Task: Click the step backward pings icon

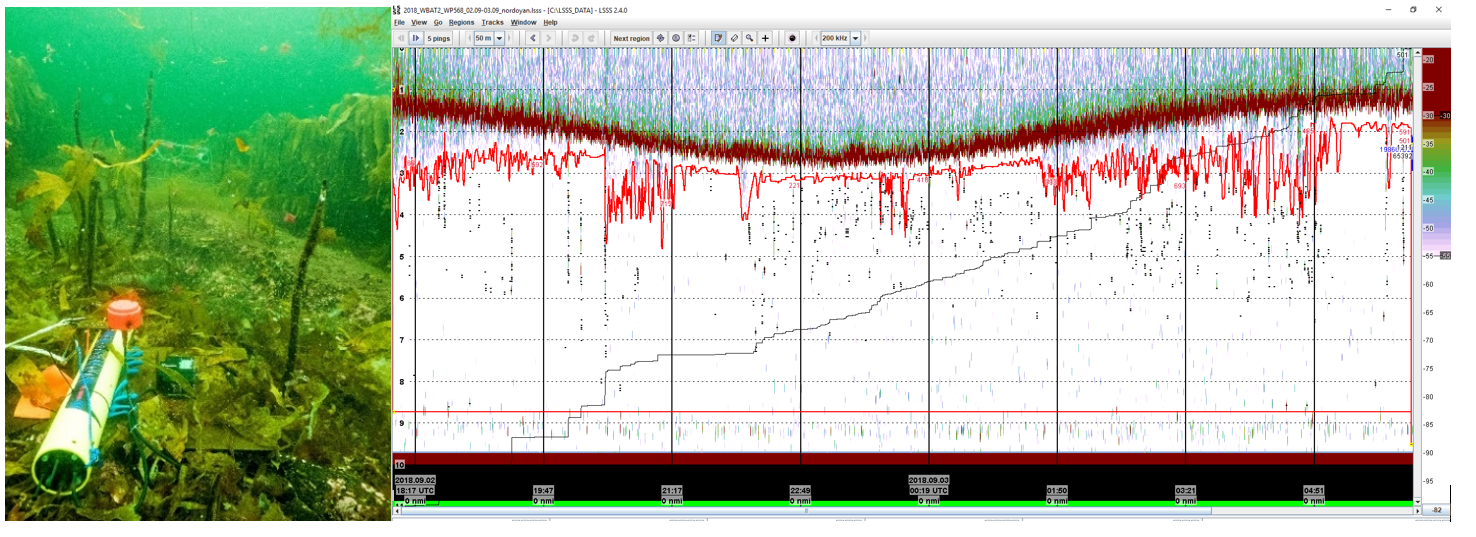Action: point(401,38)
